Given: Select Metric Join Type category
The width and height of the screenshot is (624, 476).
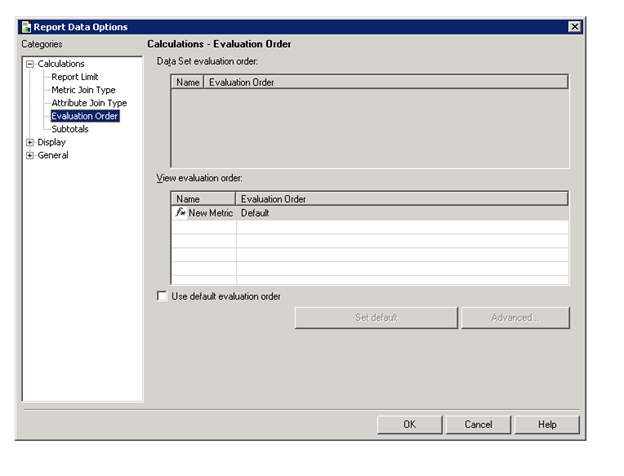Looking at the screenshot, I should pos(83,90).
